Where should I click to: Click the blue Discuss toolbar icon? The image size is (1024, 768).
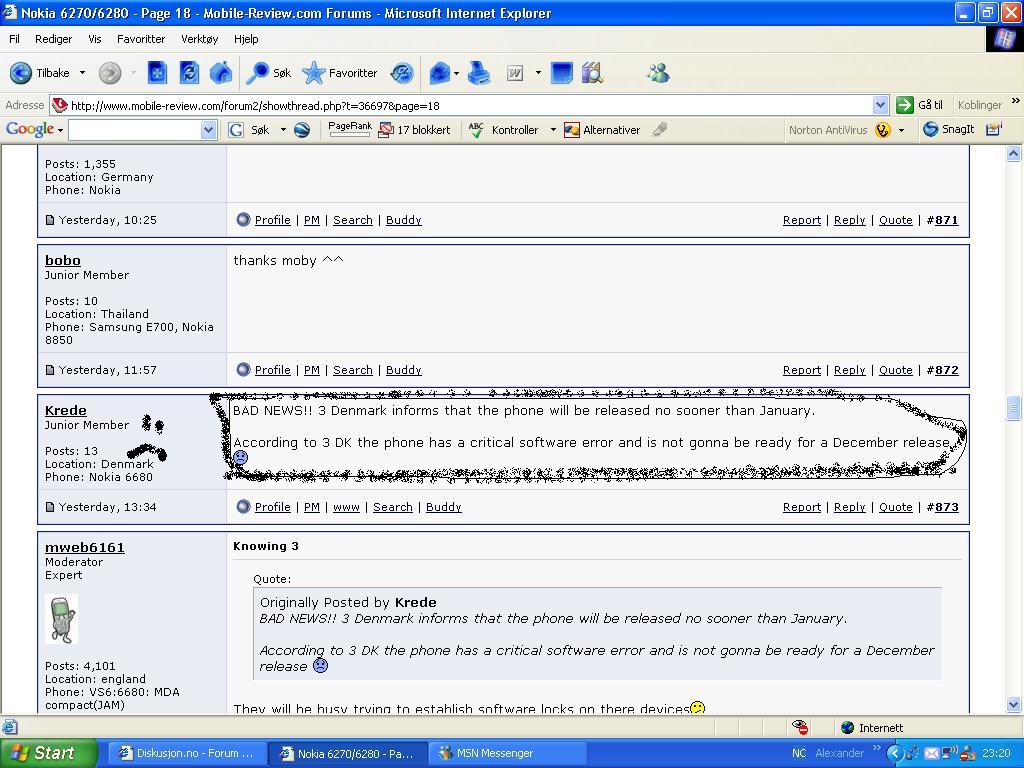click(562, 73)
